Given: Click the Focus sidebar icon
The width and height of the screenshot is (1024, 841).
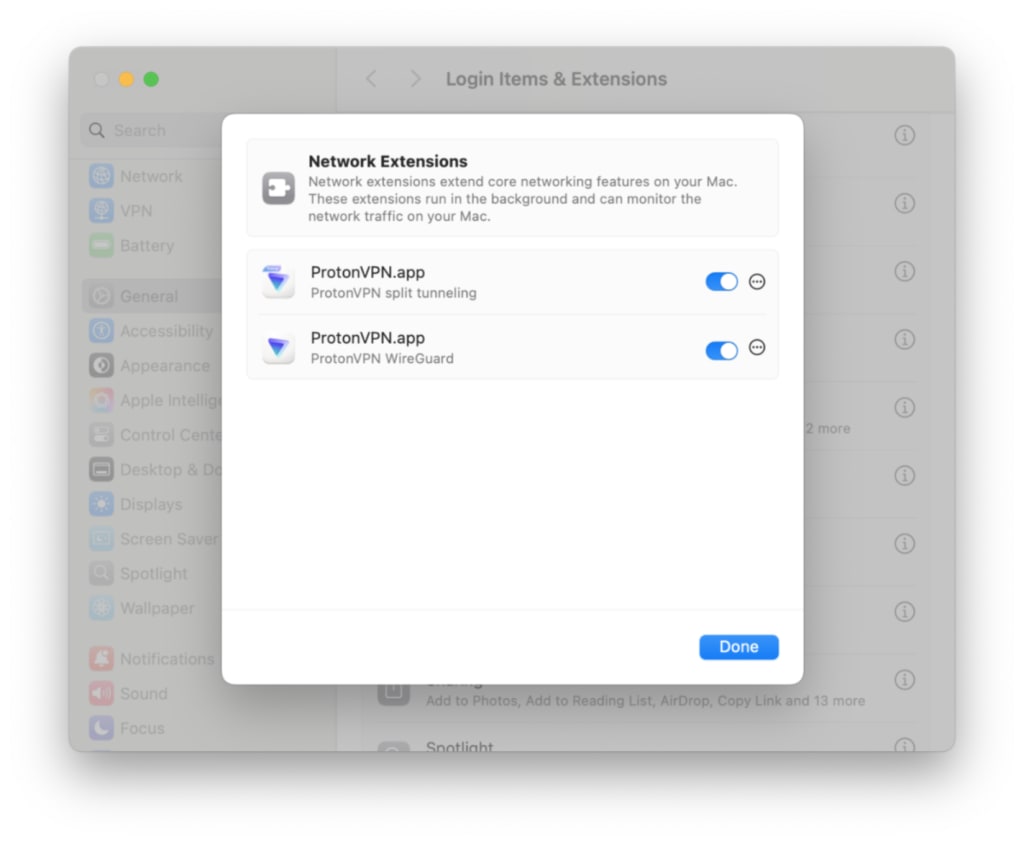Looking at the screenshot, I should (x=102, y=728).
